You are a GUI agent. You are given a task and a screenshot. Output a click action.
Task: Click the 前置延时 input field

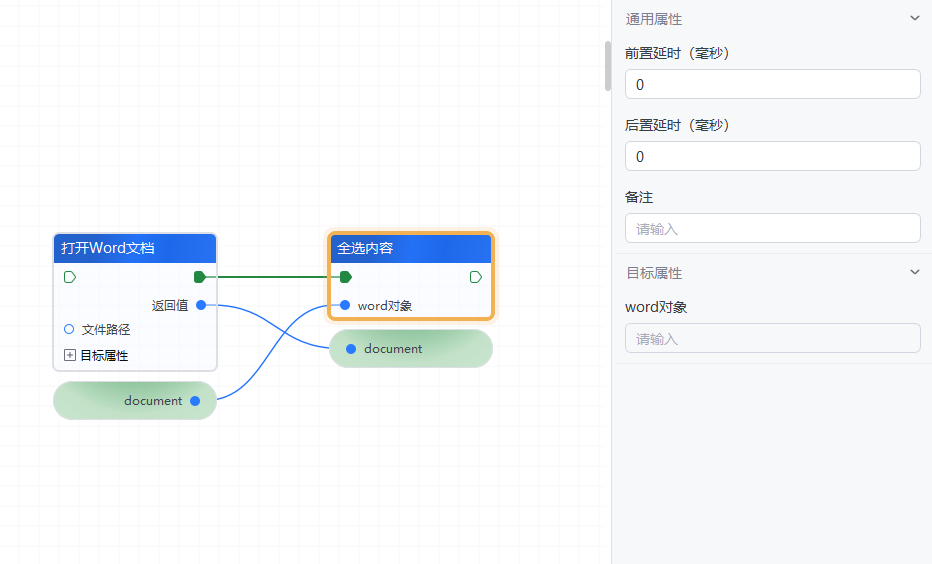point(772,84)
